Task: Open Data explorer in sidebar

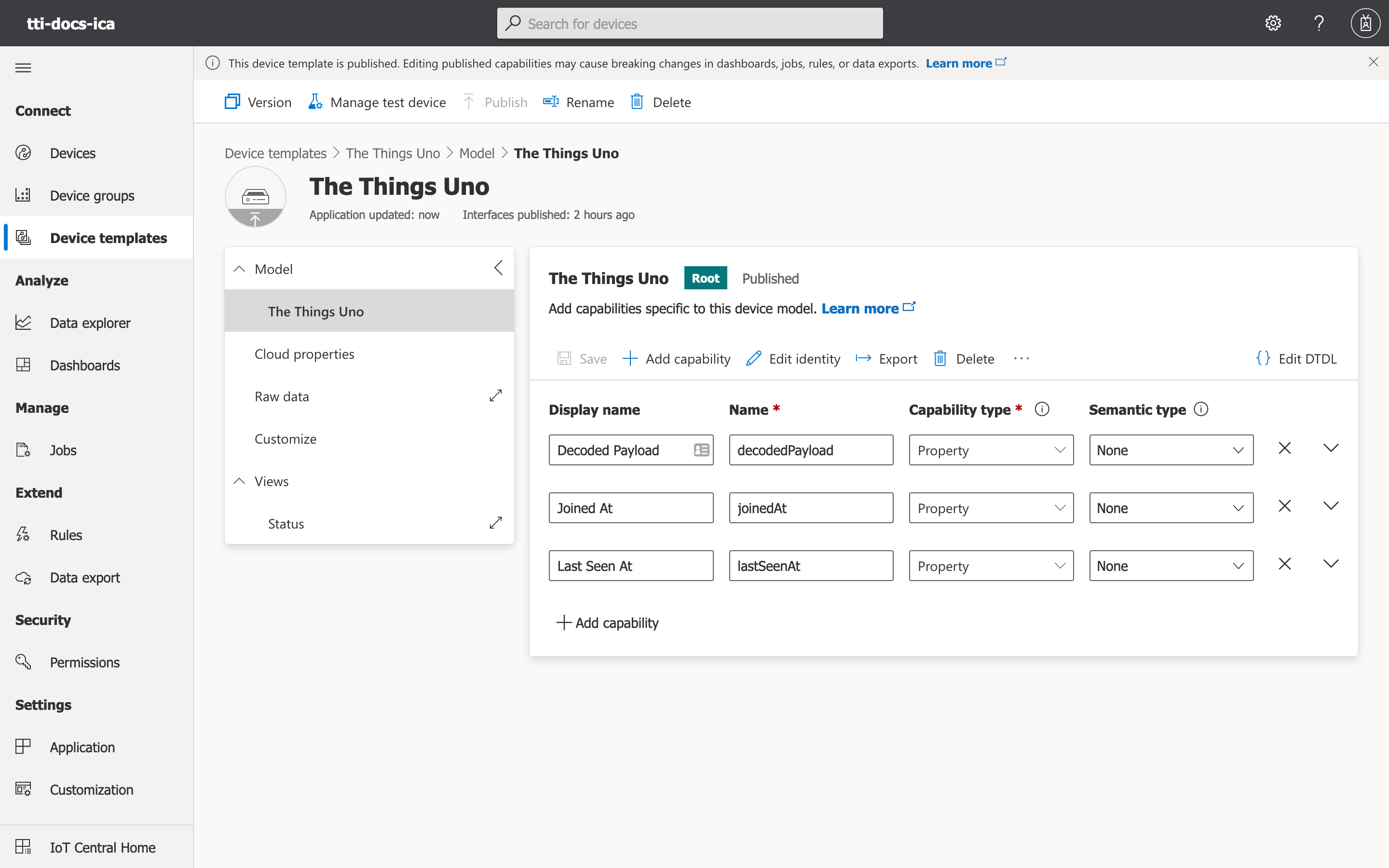Action: (x=90, y=323)
